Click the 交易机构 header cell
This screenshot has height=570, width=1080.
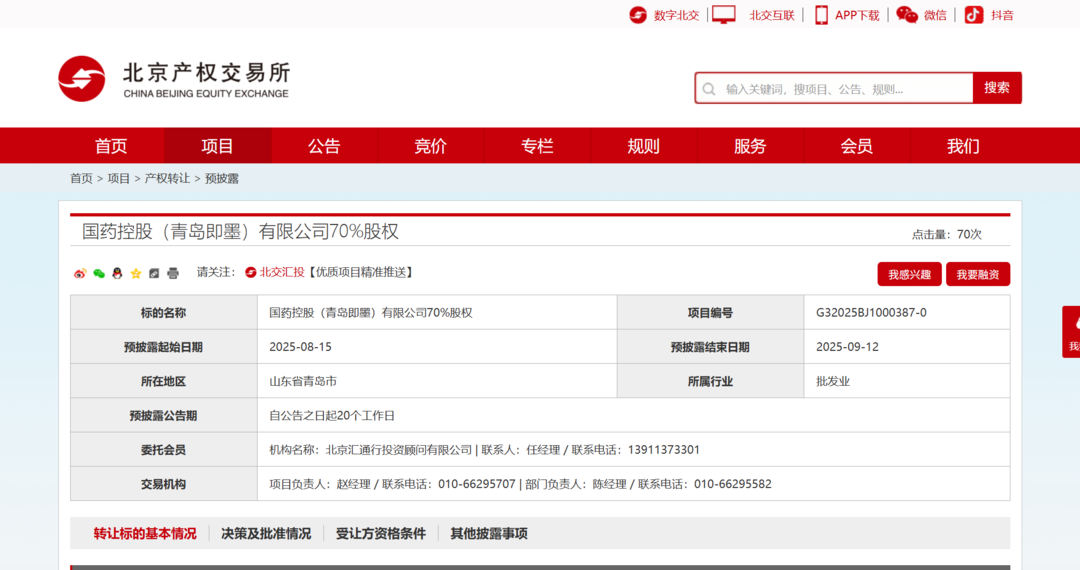pos(164,484)
